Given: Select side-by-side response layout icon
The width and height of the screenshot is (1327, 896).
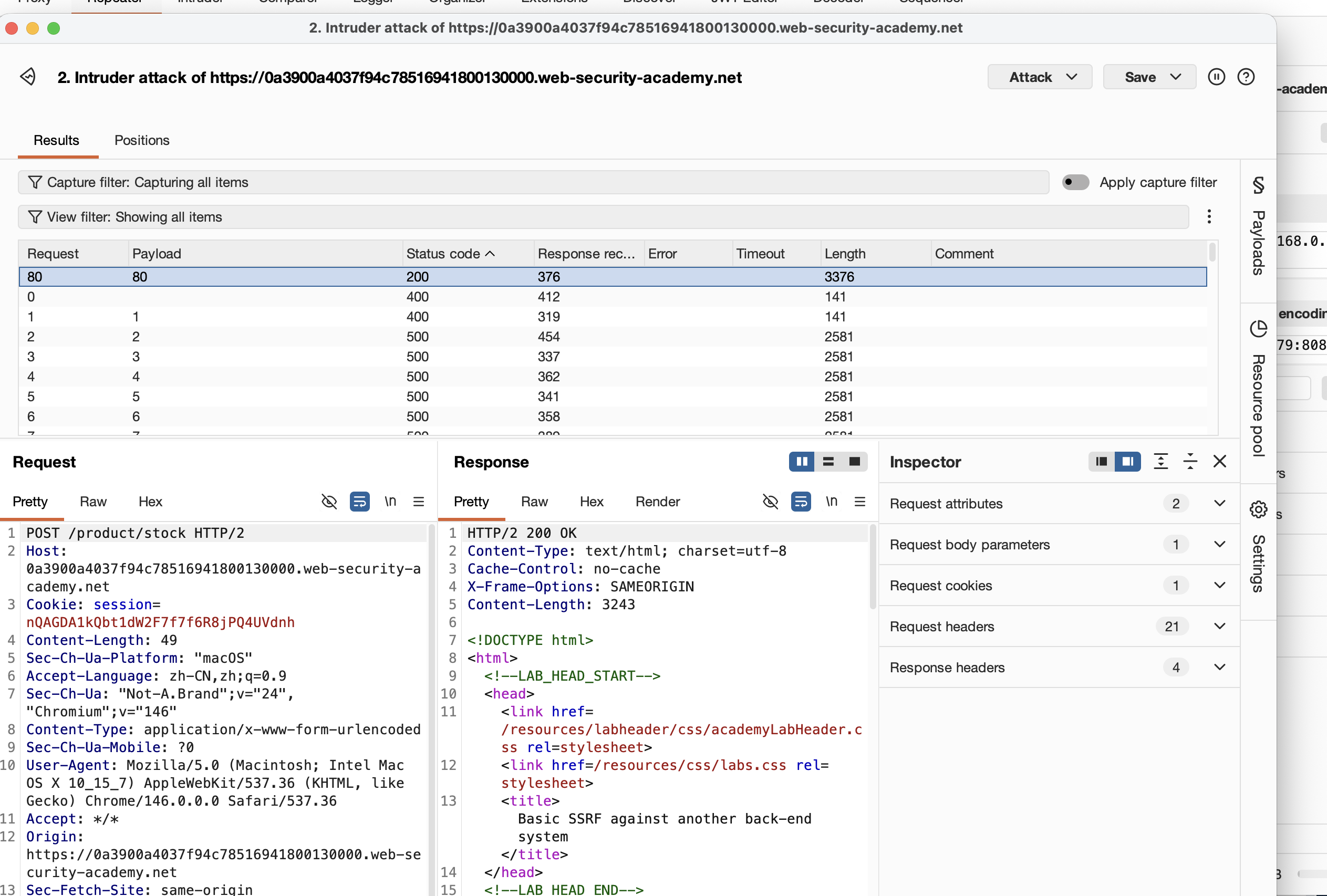Looking at the screenshot, I should (x=801, y=462).
